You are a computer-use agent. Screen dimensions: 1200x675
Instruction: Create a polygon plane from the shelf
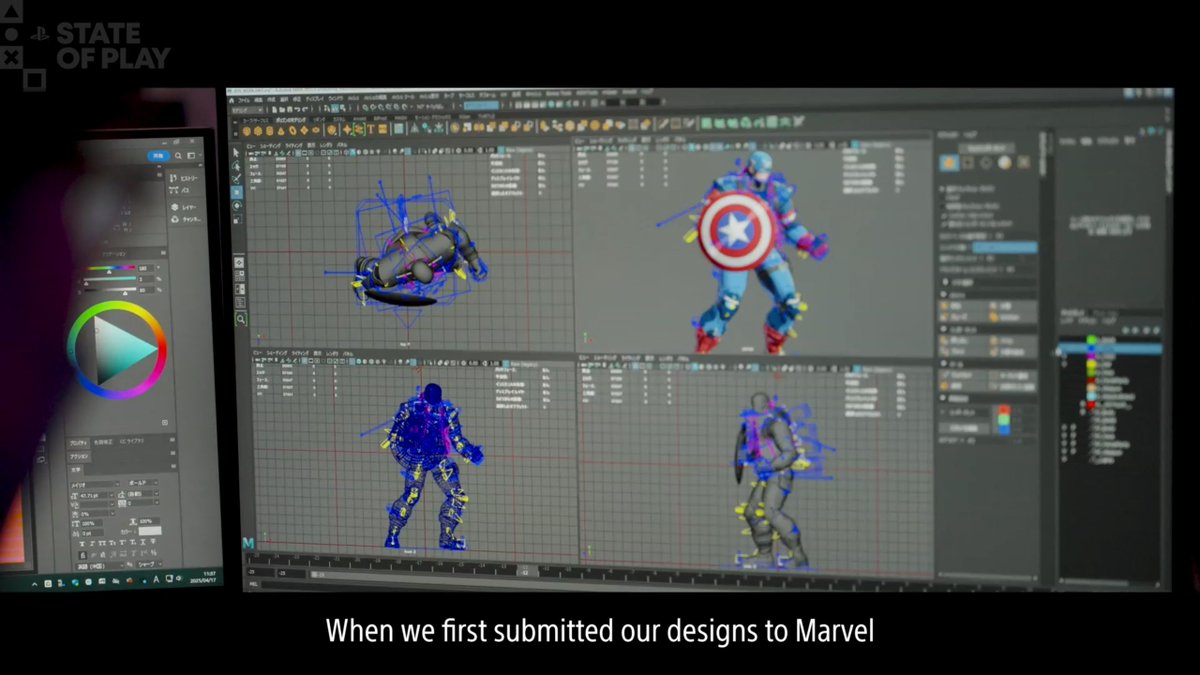pos(304,130)
